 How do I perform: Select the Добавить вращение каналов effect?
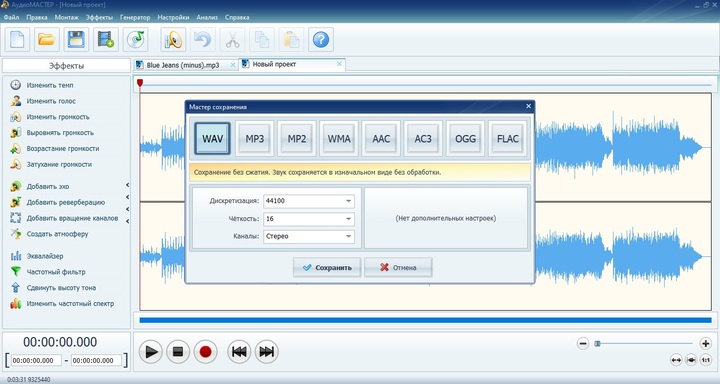coord(64,218)
